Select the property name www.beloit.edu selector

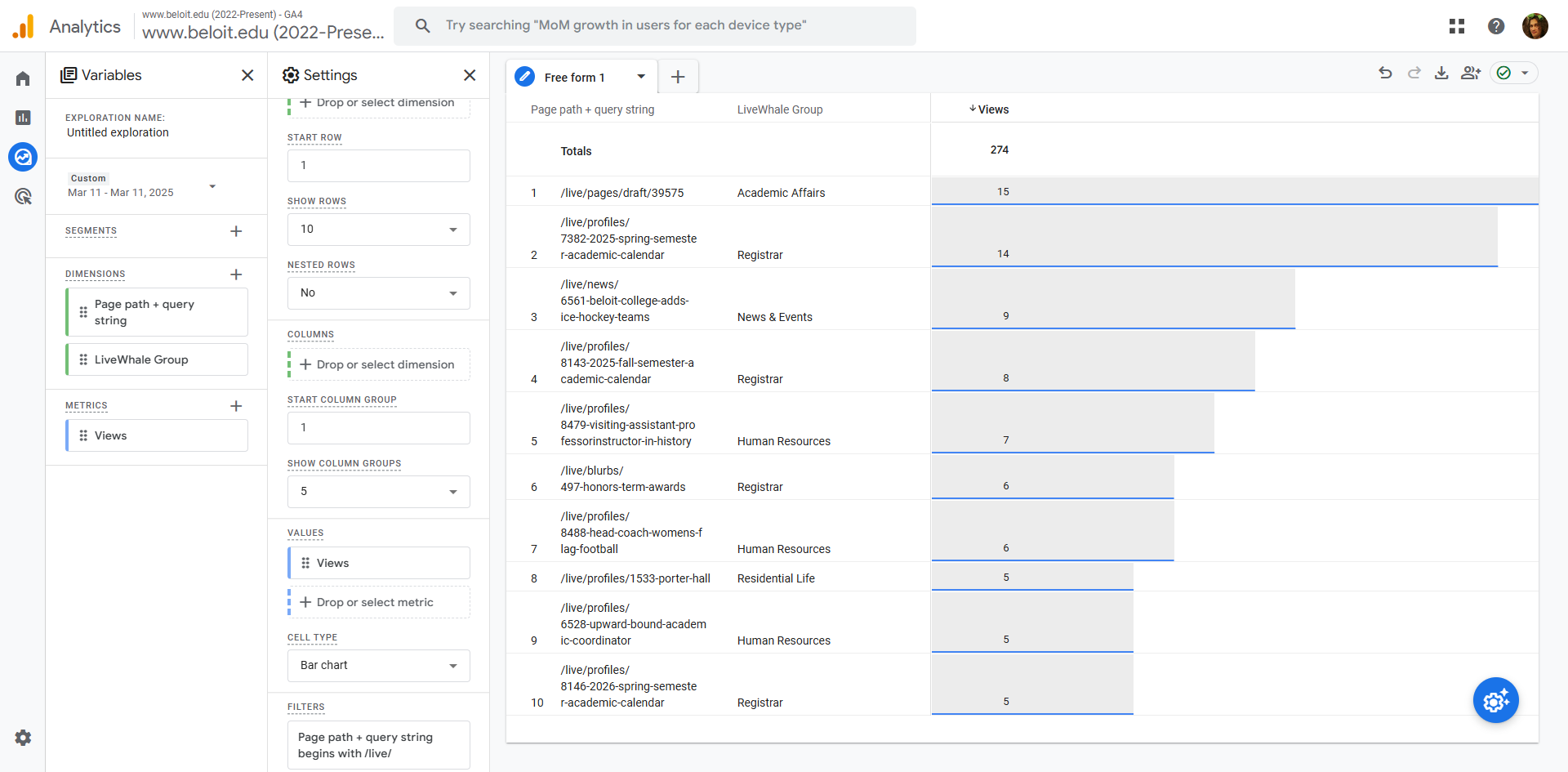click(x=263, y=25)
